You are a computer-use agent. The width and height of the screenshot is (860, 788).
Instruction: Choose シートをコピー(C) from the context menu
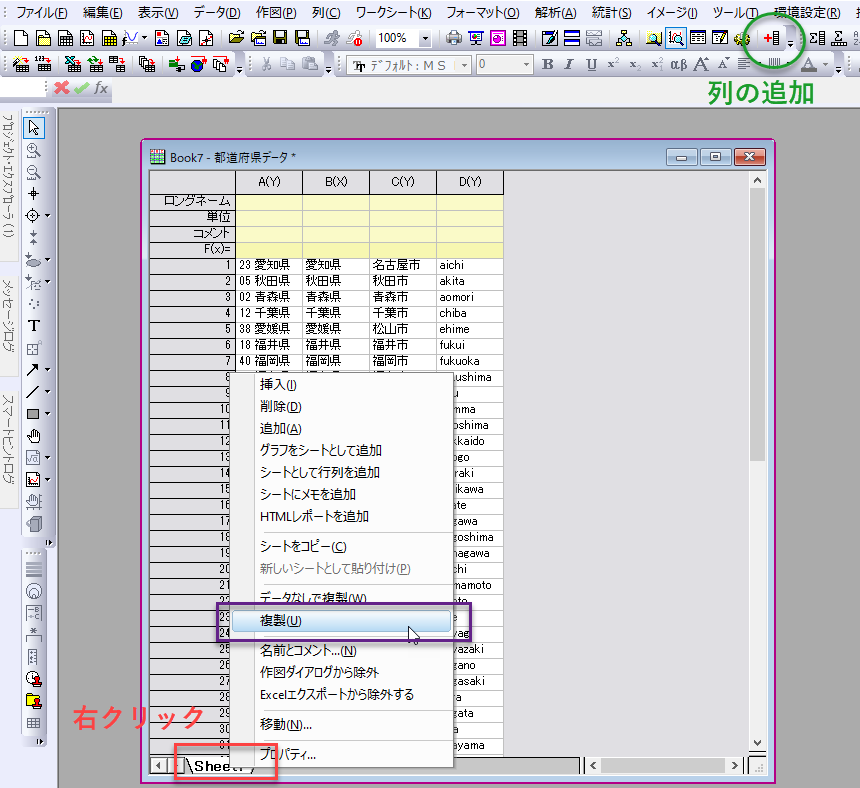342,546
